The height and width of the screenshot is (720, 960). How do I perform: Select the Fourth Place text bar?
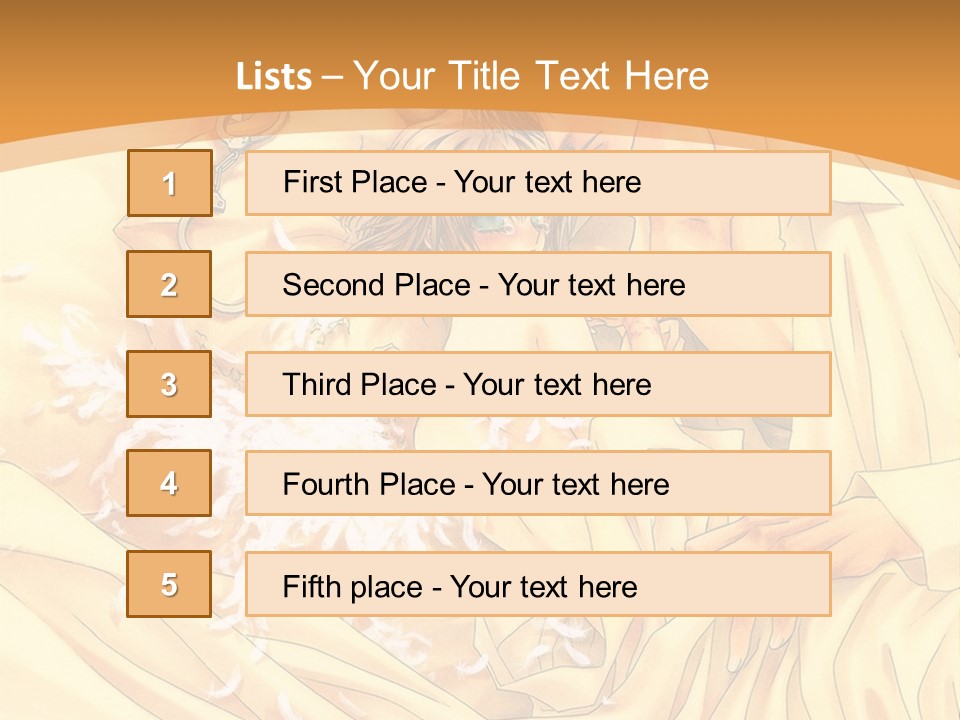(538, 483)
